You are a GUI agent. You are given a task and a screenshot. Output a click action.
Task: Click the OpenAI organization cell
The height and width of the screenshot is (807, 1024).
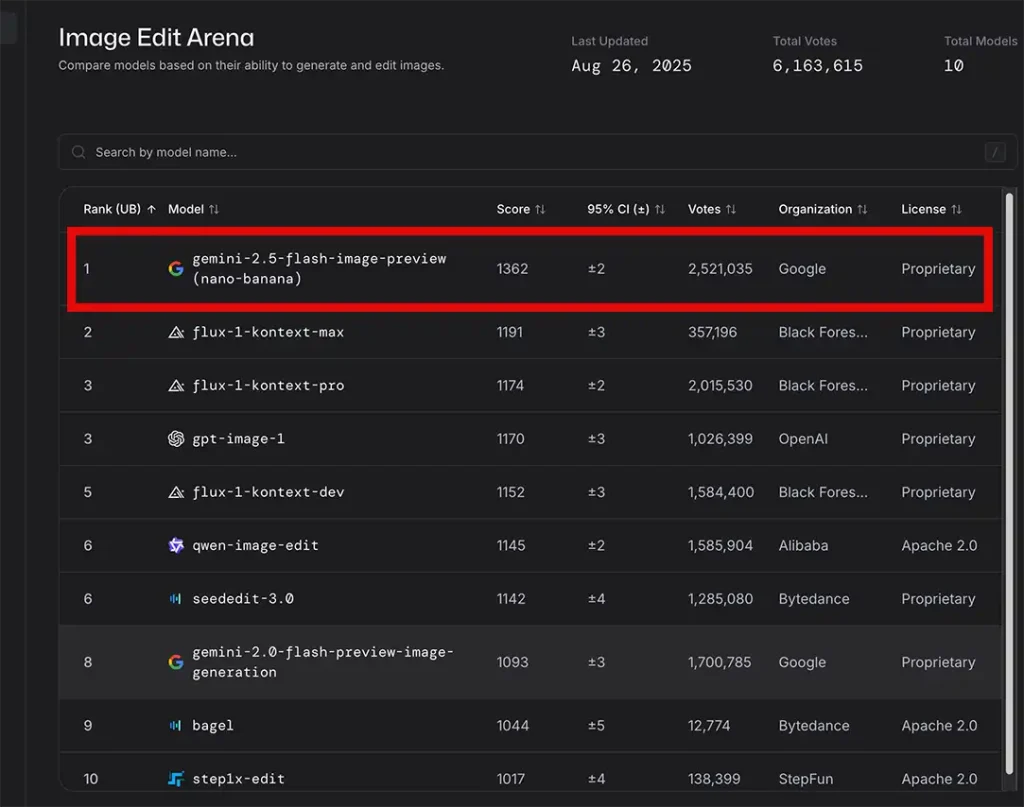pyautogui.click(x=803, y=439)
